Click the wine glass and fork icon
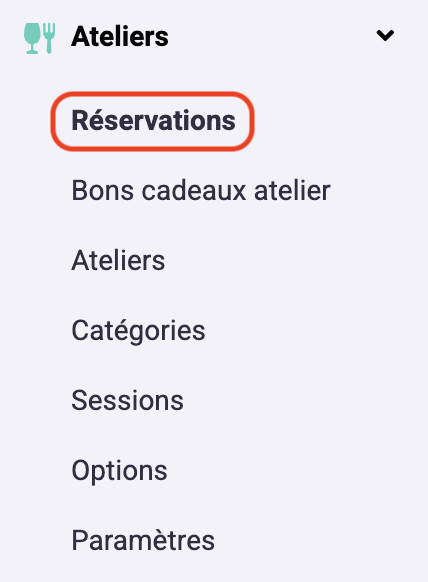428x582 pixels. pos(40,38)
